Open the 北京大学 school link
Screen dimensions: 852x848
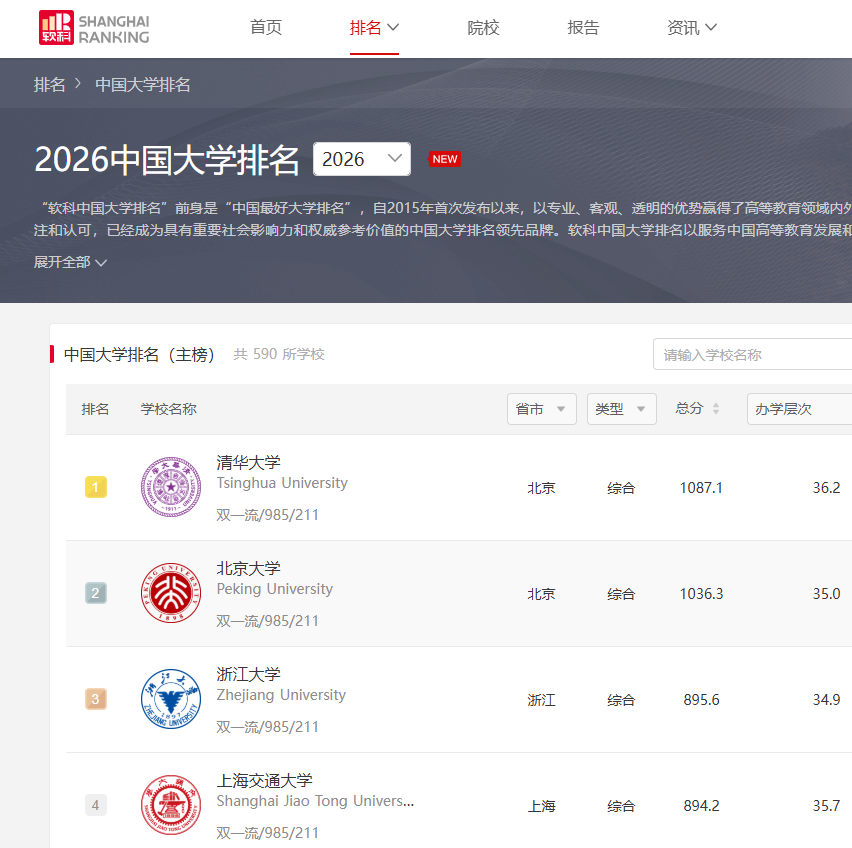tap(248, 568)
